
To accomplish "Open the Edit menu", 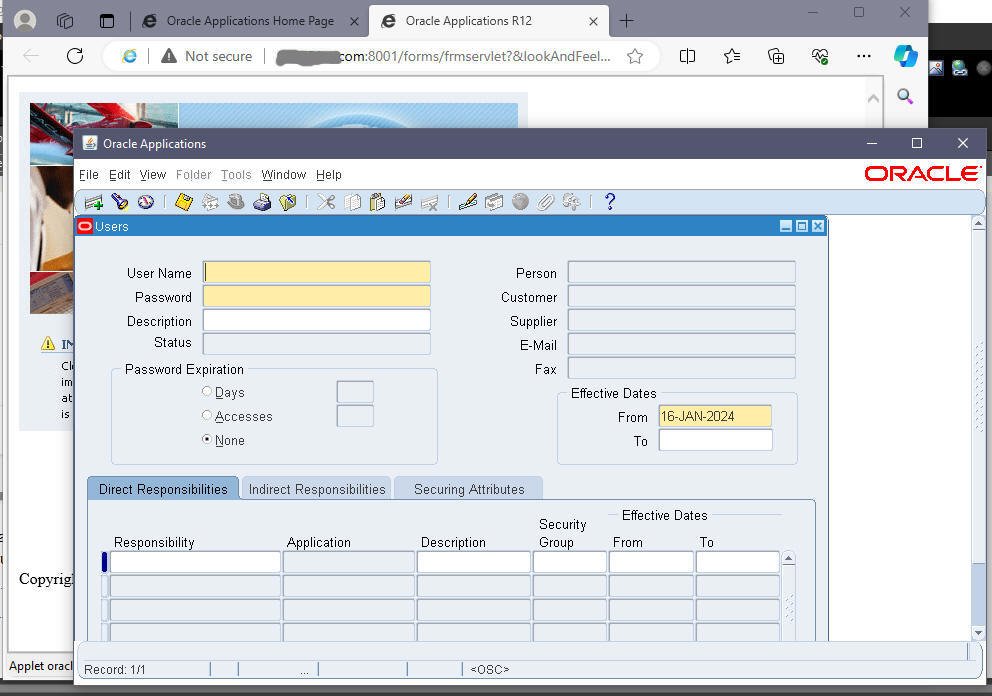I will 120,175.
